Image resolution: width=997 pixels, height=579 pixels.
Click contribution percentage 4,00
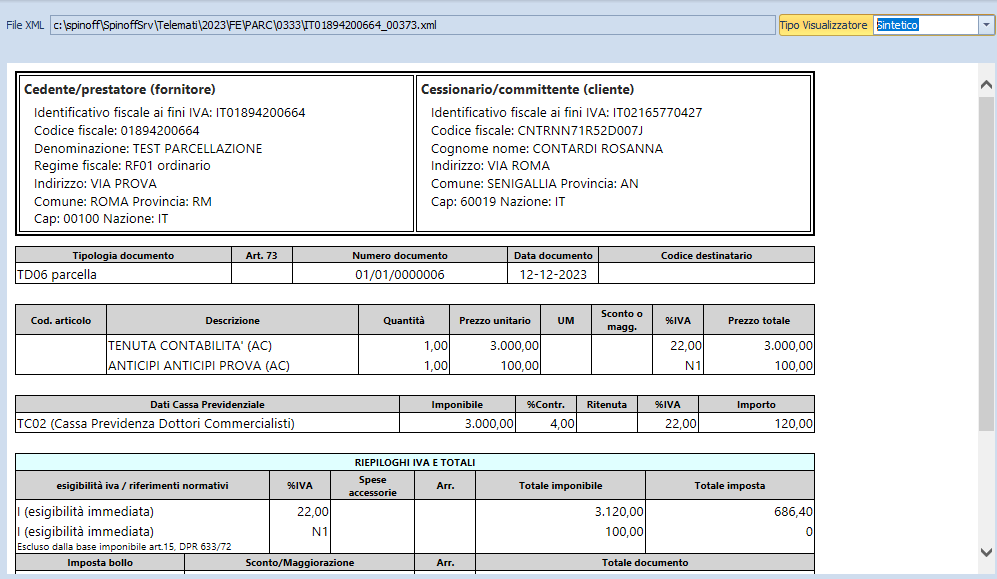click(x=562, y=423)
